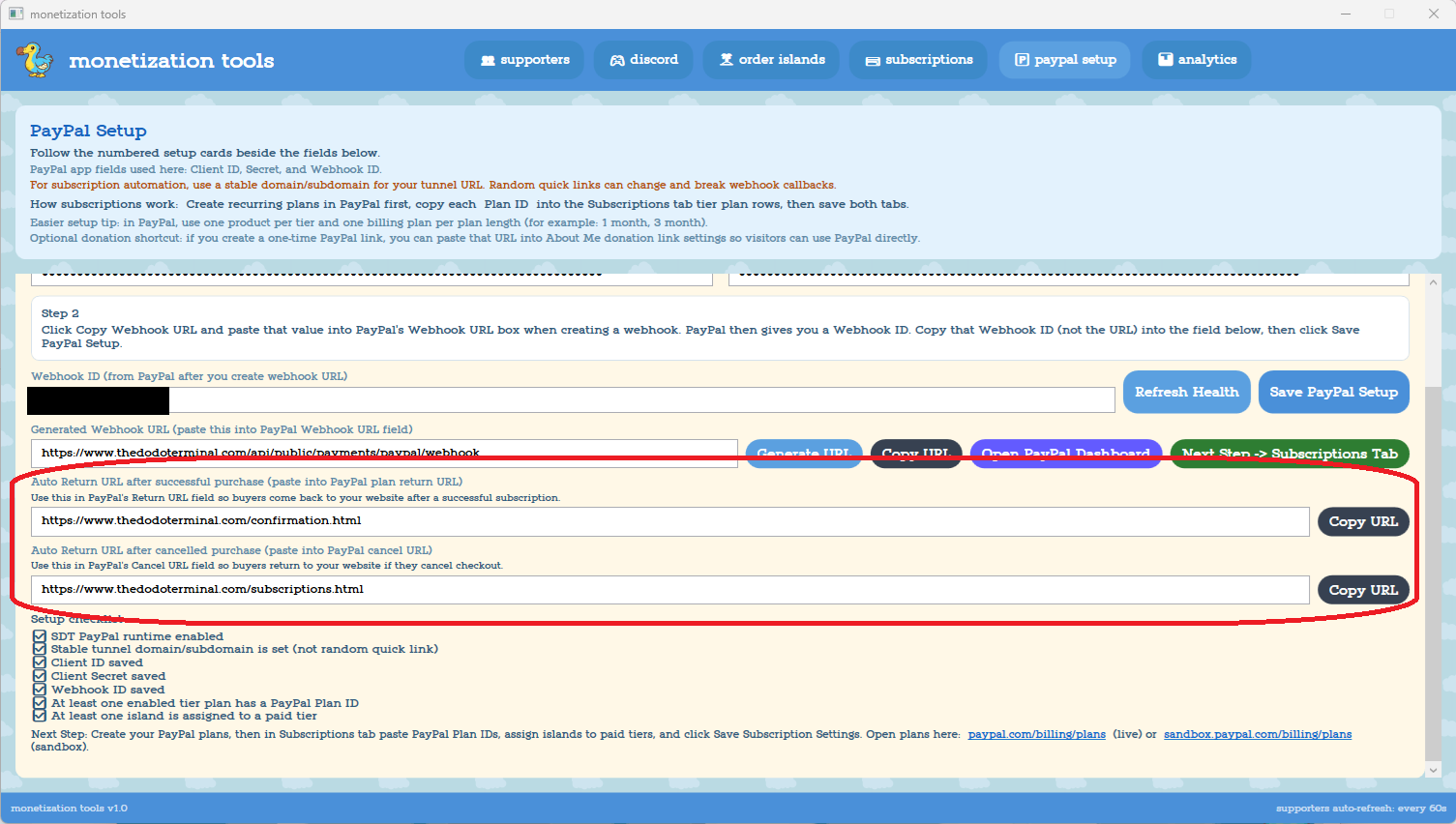
Task: Copy the subscriptions.html cancel URL
Action: (x=1363, y=590)
